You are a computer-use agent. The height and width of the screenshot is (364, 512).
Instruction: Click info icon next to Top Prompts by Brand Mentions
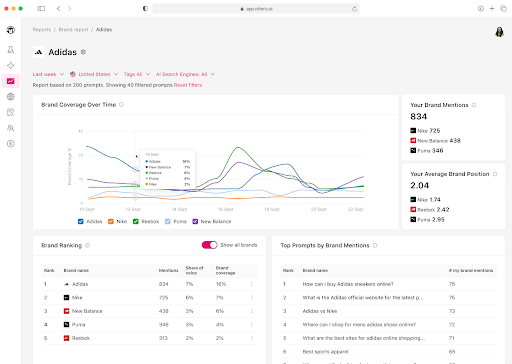tap(375, 245)
